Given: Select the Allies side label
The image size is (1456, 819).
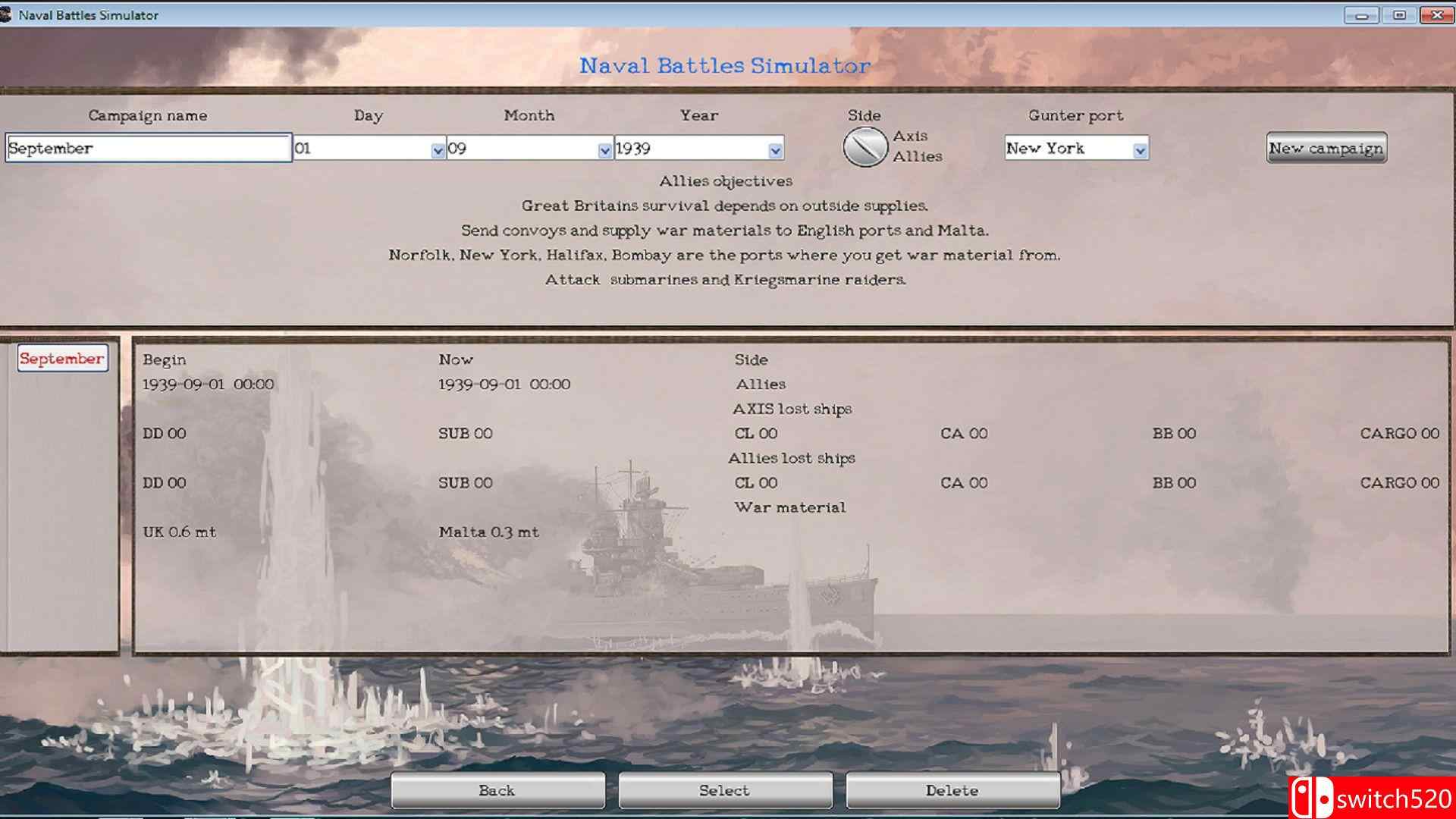Looking at the screenshot, I should (x=917, y=156).
